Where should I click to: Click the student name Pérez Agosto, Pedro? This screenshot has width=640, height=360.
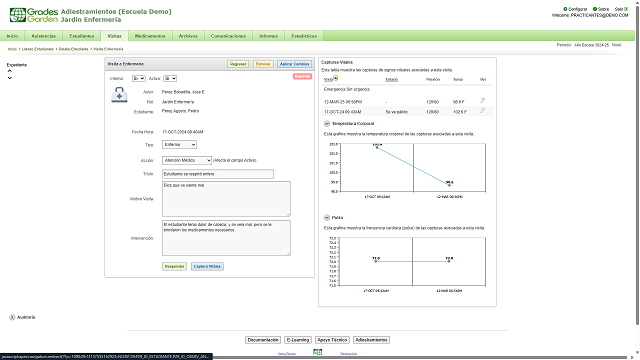pyautogui.click(x=180, y=111)
